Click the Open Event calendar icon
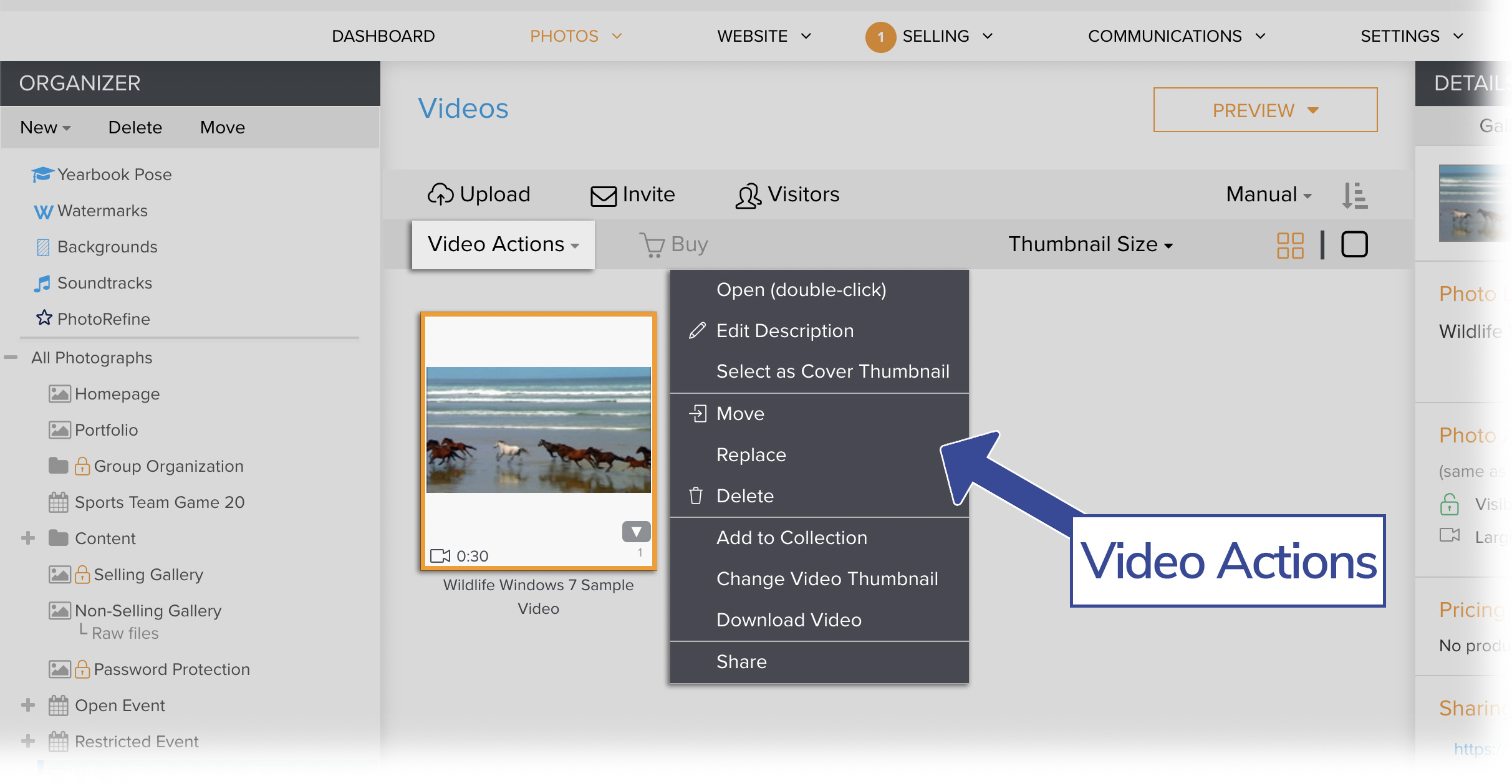1512x784 pixels. 59,705
